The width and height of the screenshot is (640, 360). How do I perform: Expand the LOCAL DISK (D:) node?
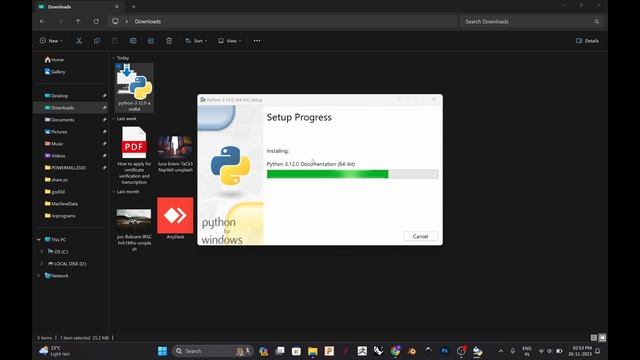[x=42, y=264]
